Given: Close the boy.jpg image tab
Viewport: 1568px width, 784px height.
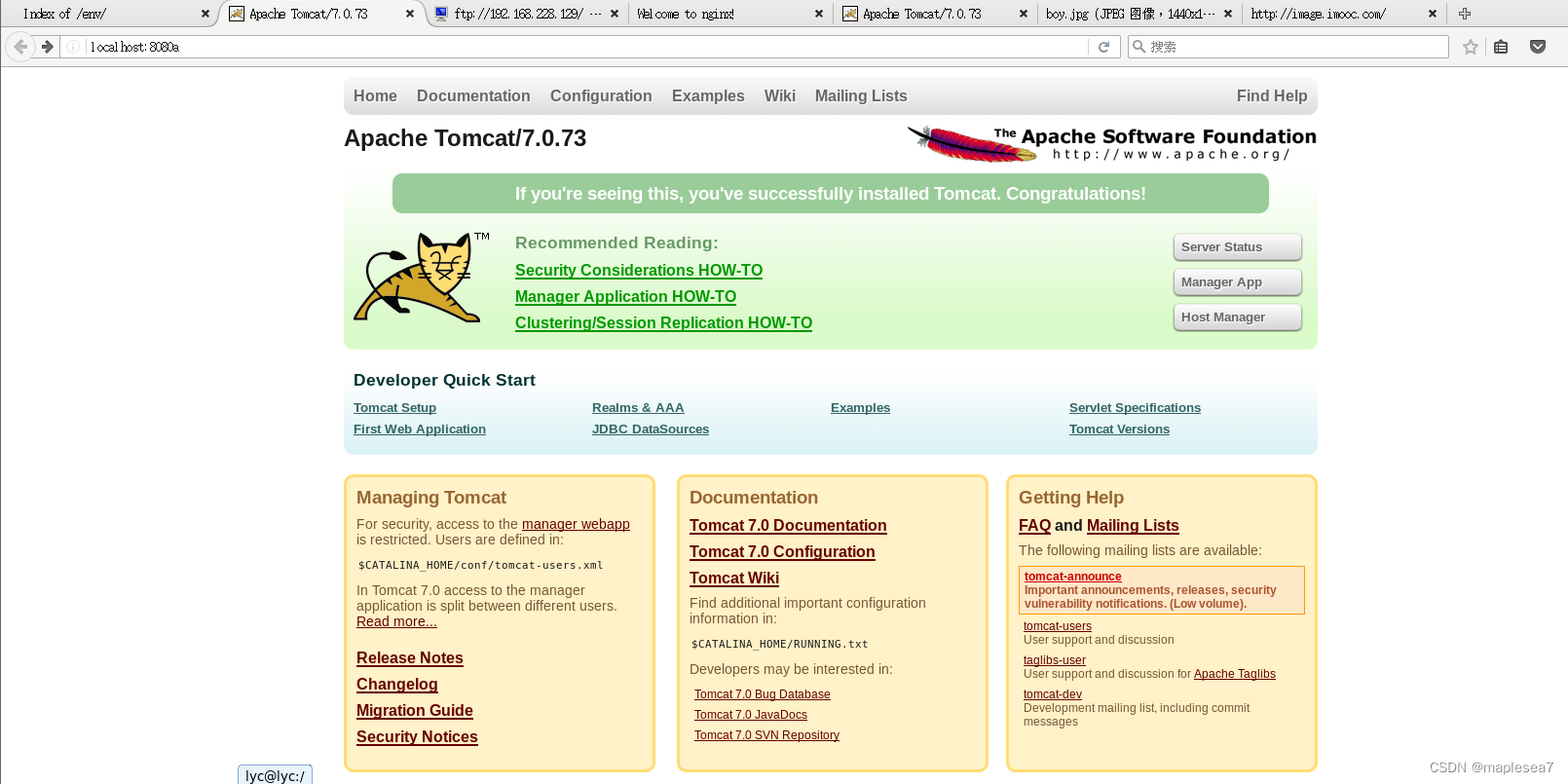Looking at the screenshot, I should [1228, 14].
